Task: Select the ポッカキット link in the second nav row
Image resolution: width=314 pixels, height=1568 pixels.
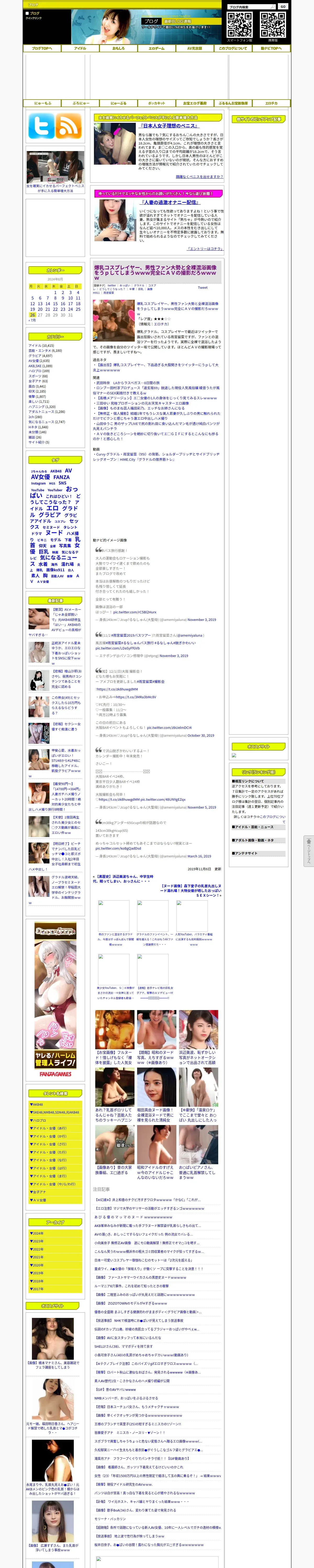Action: (x=157, y=103)
